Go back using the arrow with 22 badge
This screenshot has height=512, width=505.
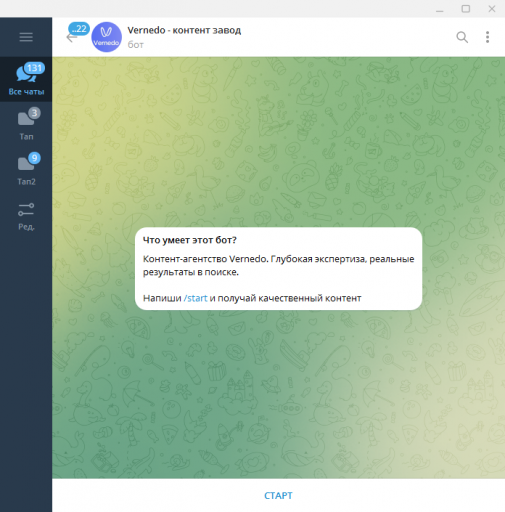pyautogui.click(x=71, y=37)
